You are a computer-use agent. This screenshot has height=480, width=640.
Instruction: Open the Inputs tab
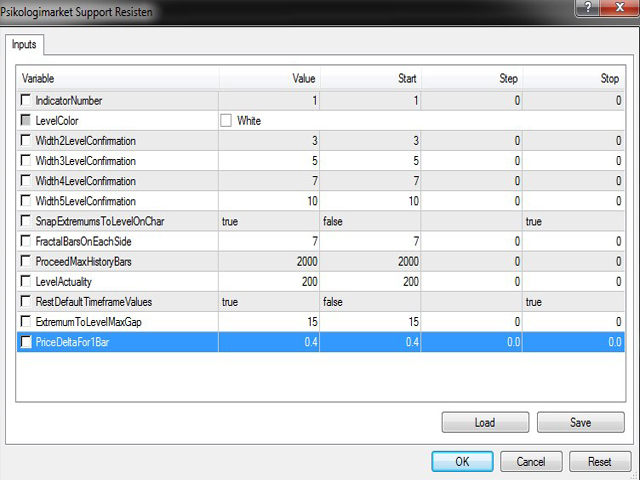point(24,44)
